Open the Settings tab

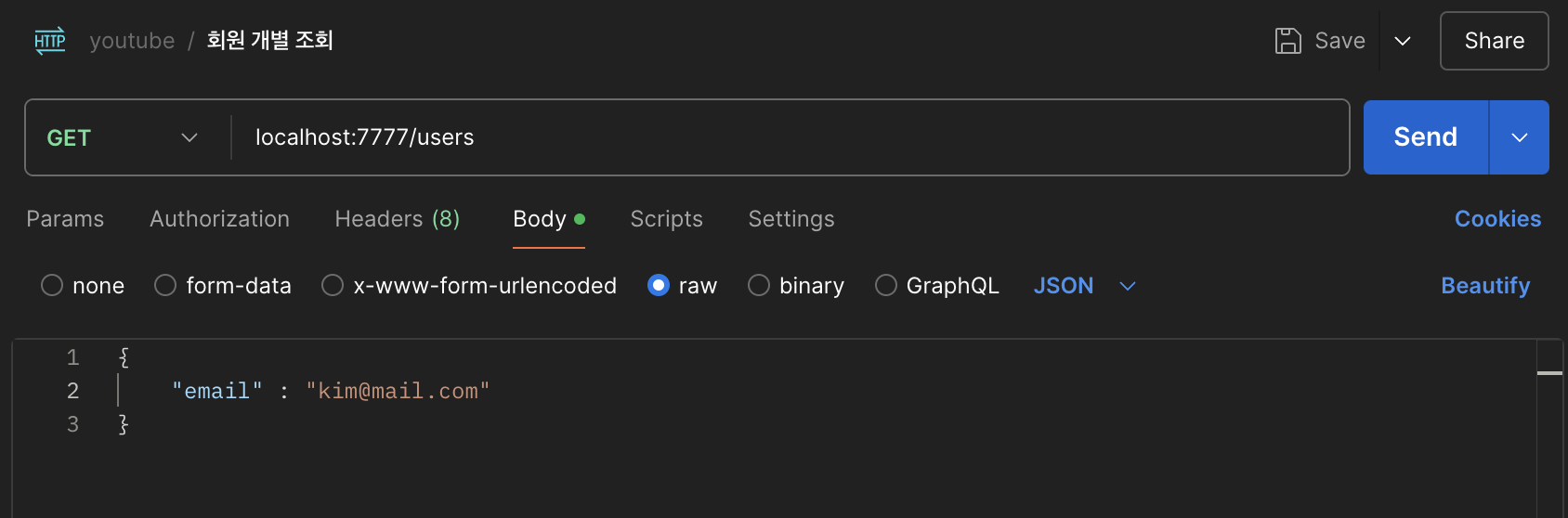click(x=791, y=219)
